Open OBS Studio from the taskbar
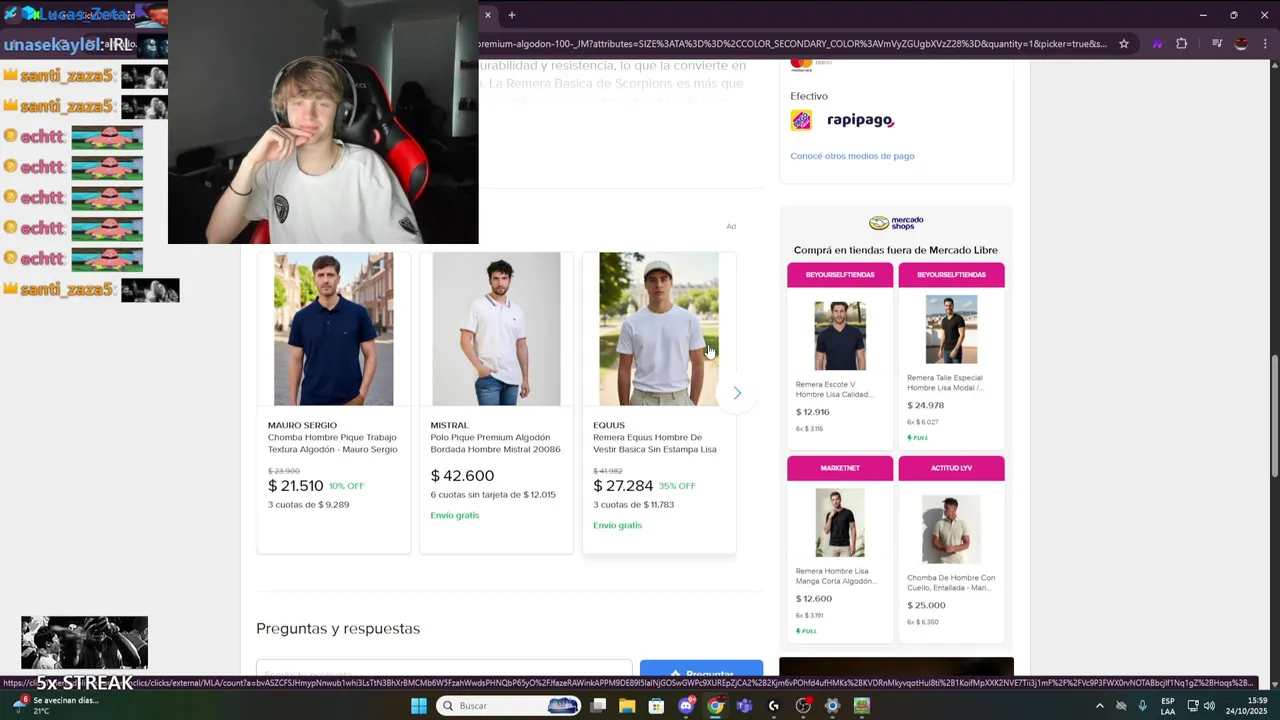The height and width of the screenshot is (720, 1280). click(803, 706)
